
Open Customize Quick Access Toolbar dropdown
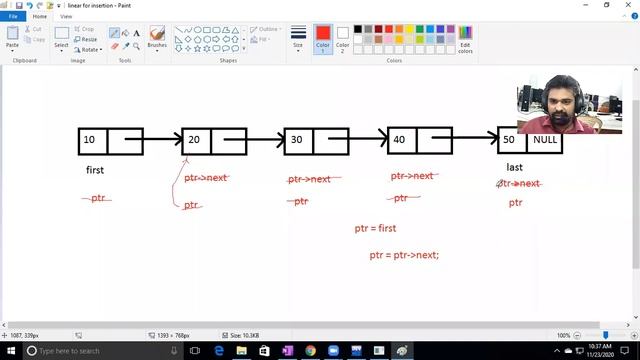[59, 6]
